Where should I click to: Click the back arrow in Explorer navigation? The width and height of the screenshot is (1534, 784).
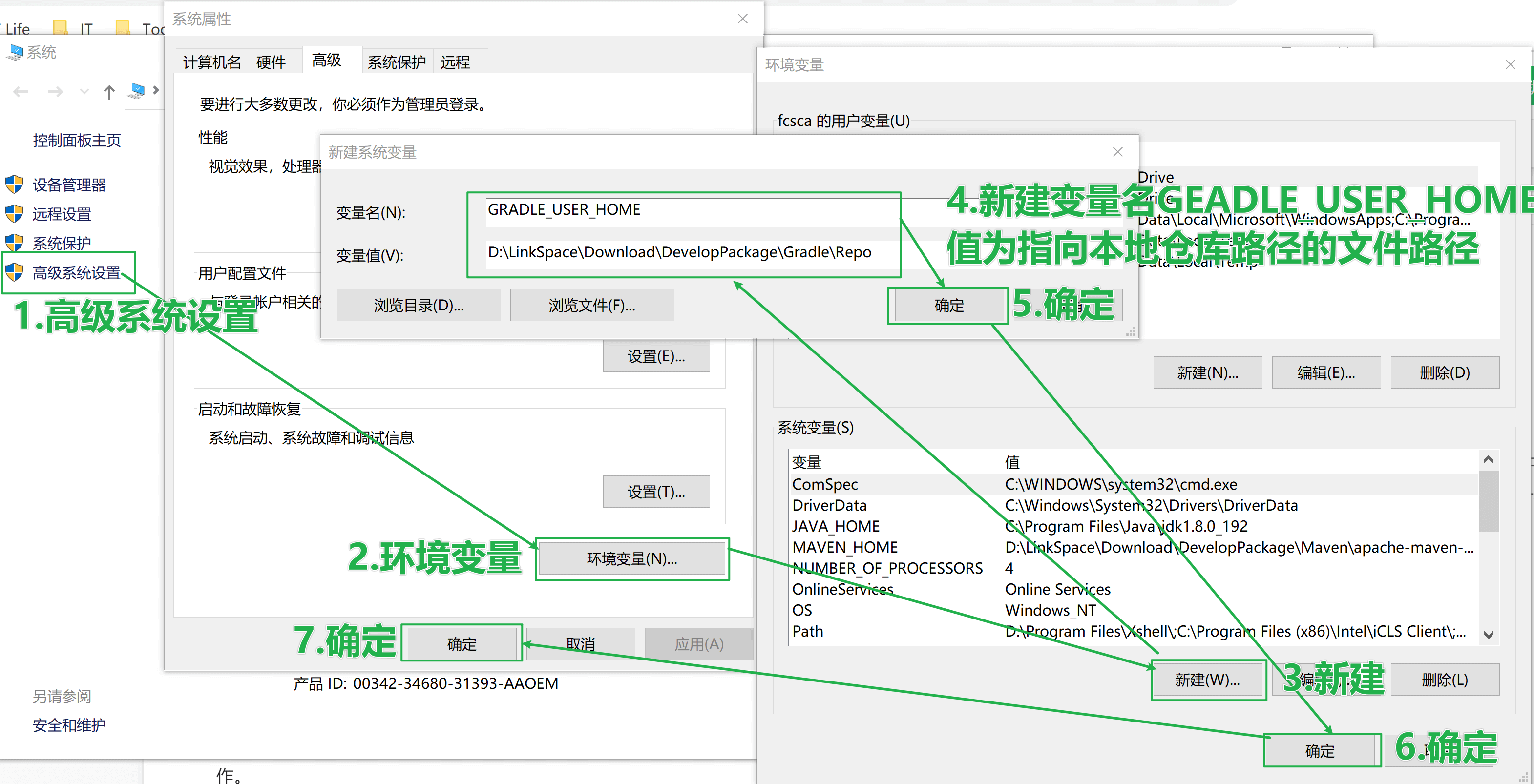(x=21, y=92)
